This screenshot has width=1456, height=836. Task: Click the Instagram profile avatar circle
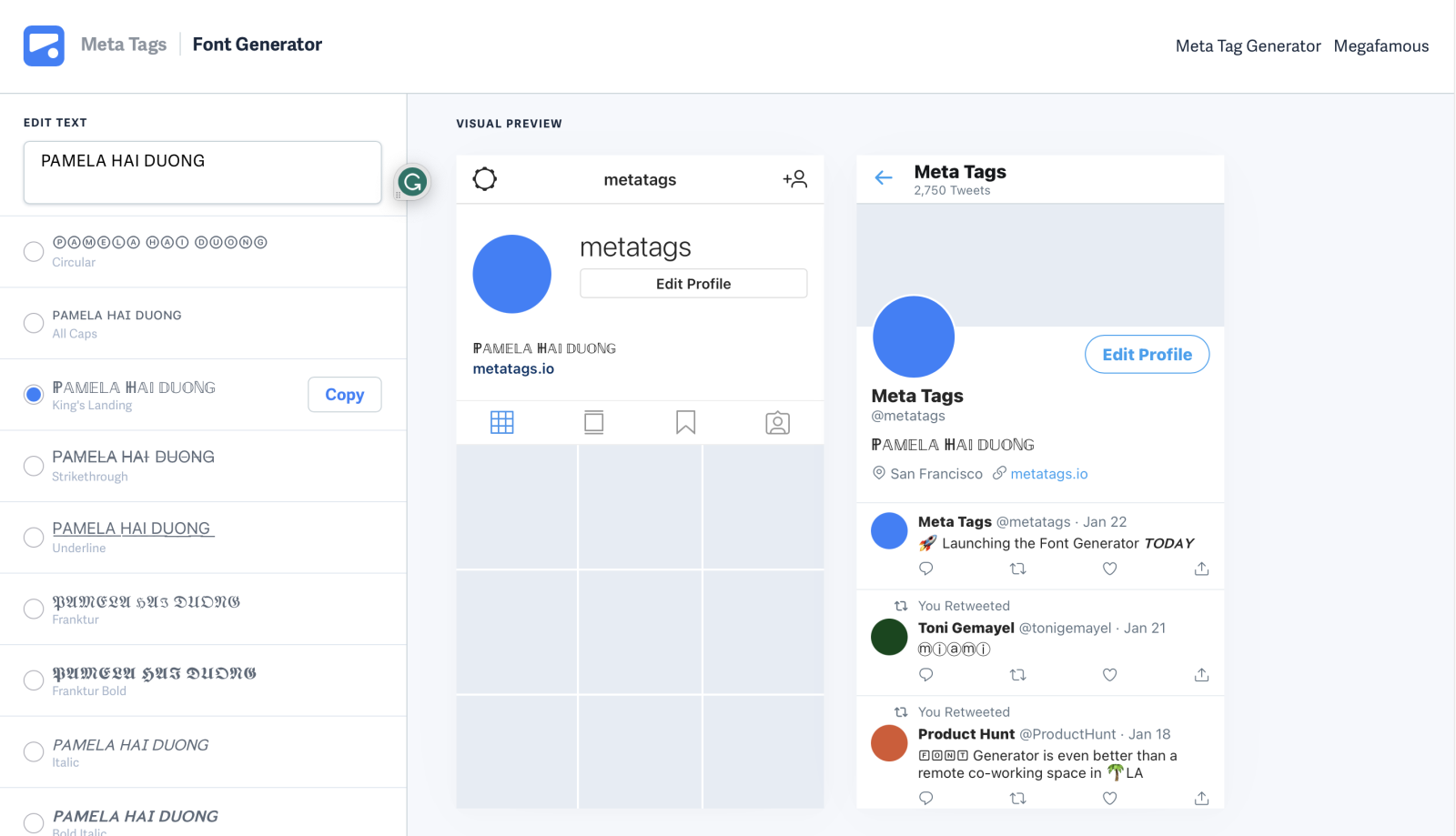512,274
